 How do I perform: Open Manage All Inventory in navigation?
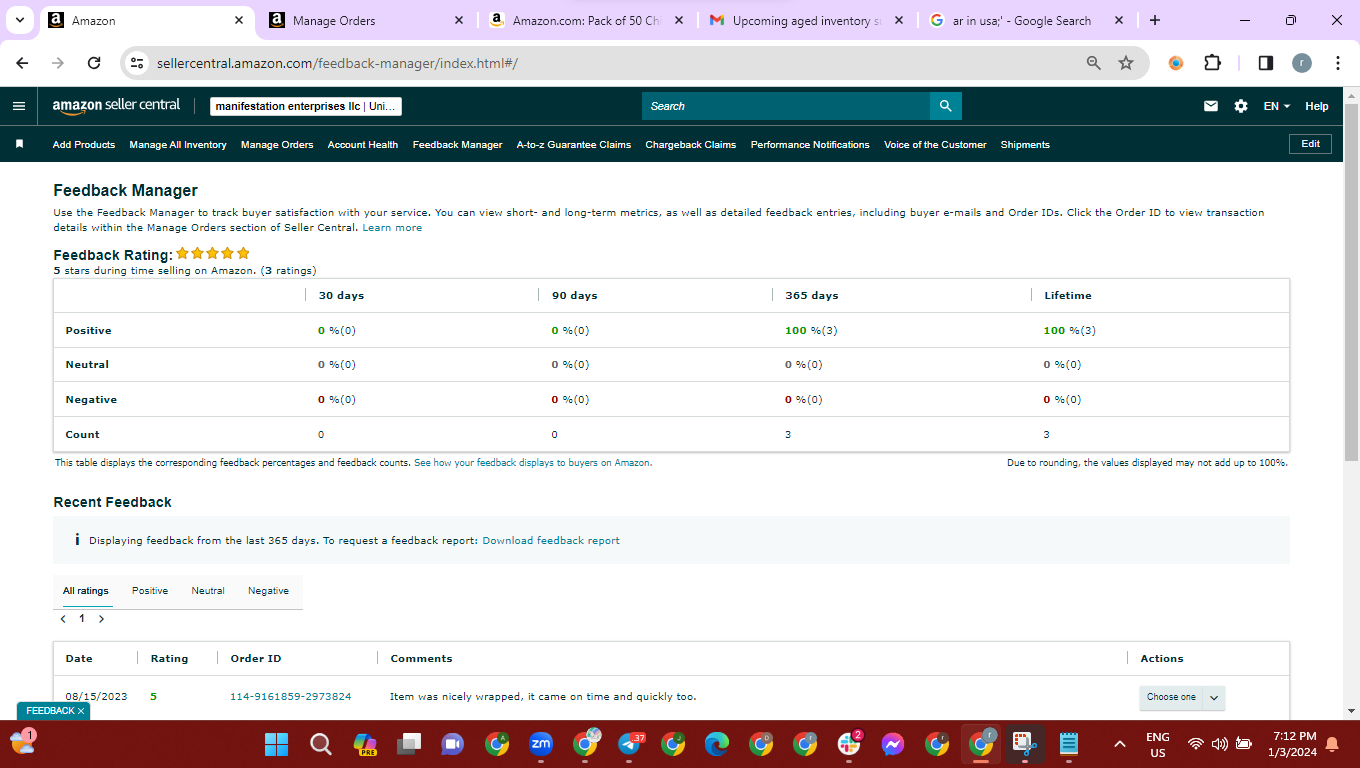click(x=178, y=145)
